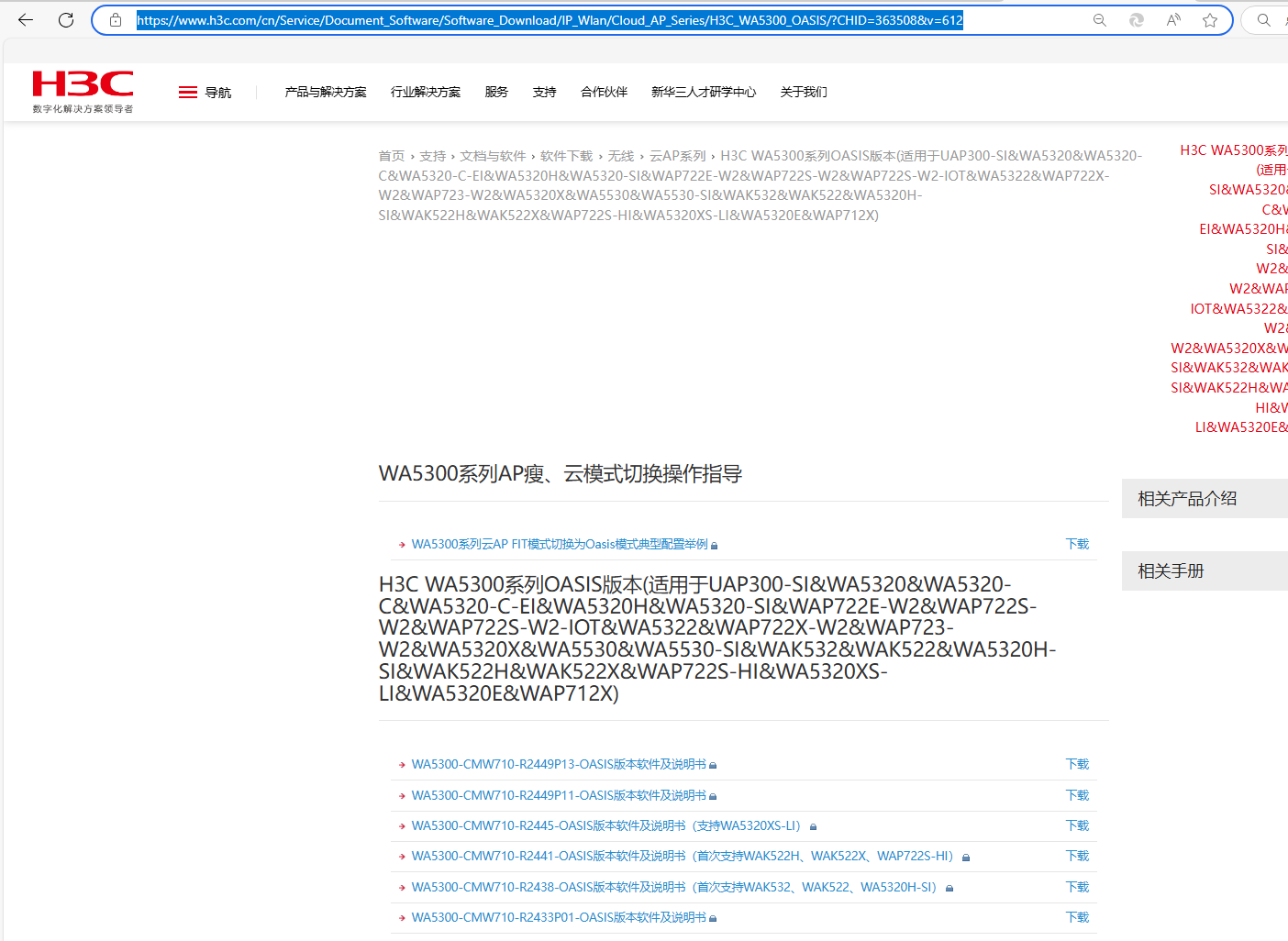Open WA5300系列云AP FIT模式切换为Oasis模式 document link
Viewport: 1288px width, 941px height.
tap(560, 544)
